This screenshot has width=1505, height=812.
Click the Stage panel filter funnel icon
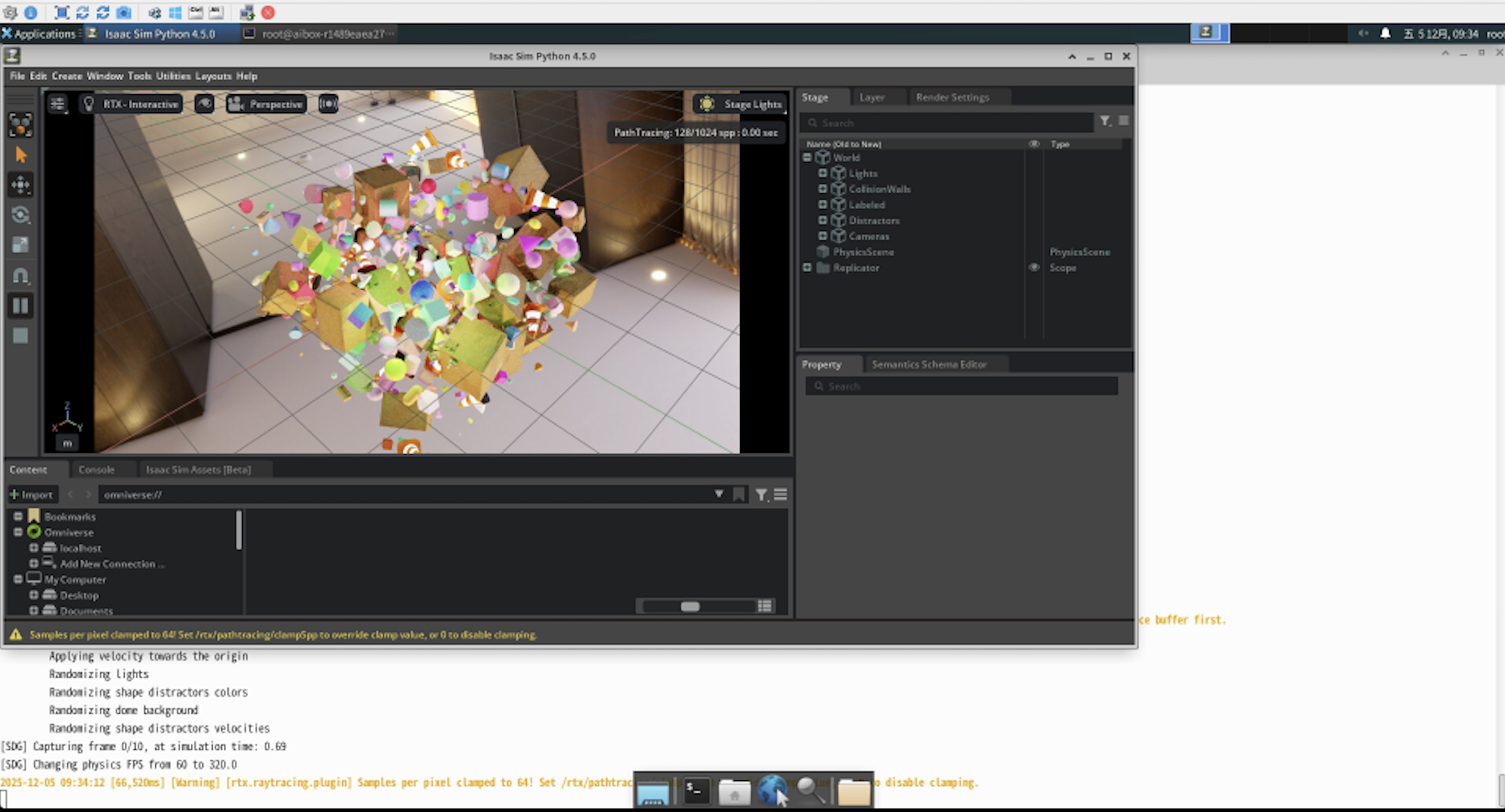1105,121
